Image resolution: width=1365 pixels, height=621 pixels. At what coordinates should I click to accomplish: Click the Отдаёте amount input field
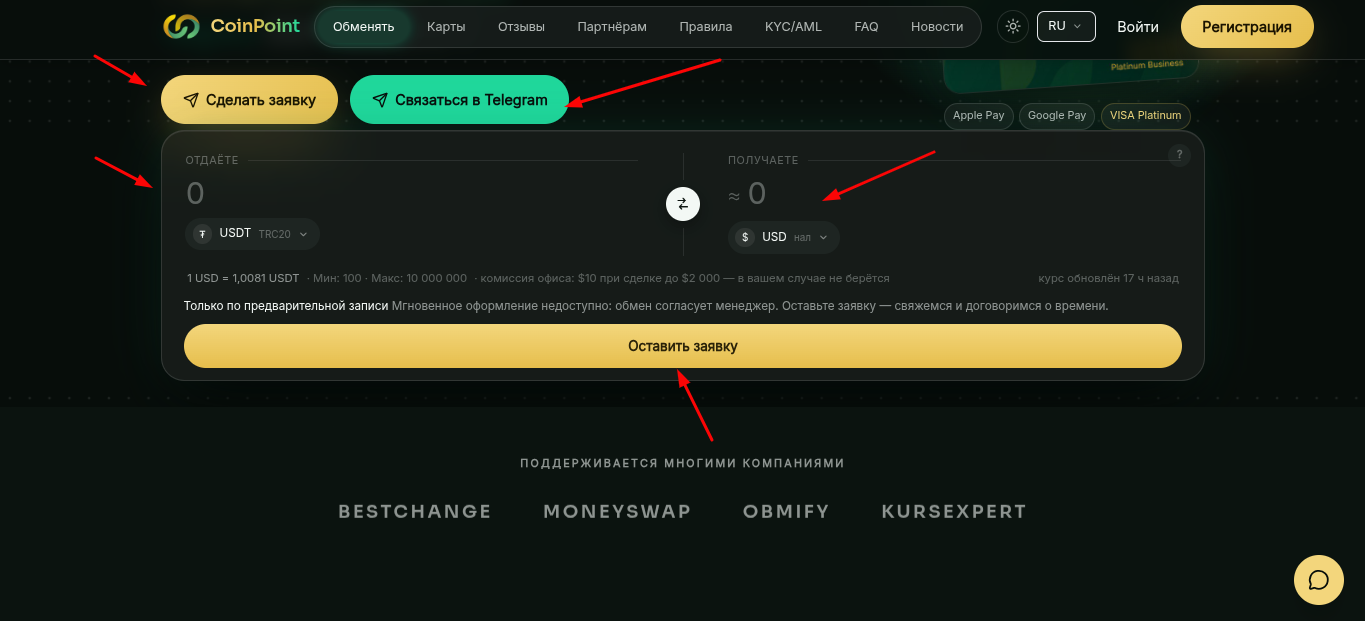coord(411,193)
